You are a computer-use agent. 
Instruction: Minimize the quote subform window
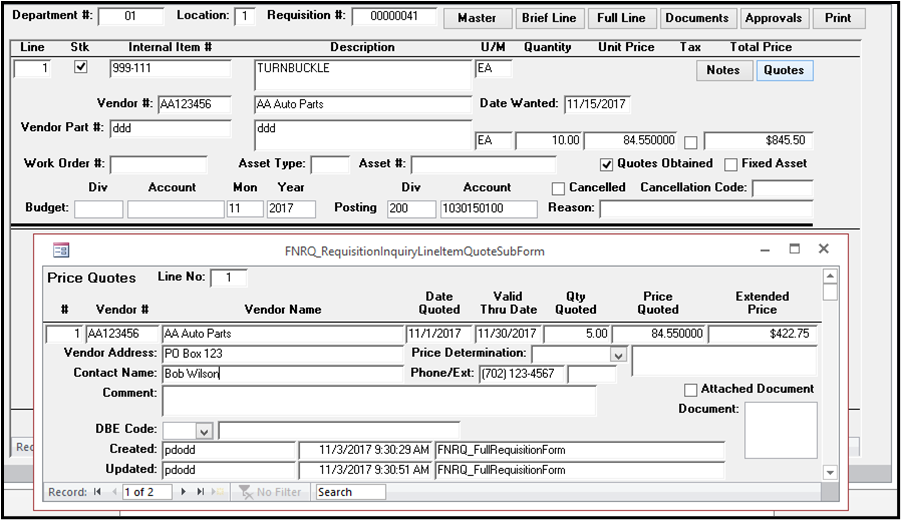pyautogui.click(x=765, y=250)
